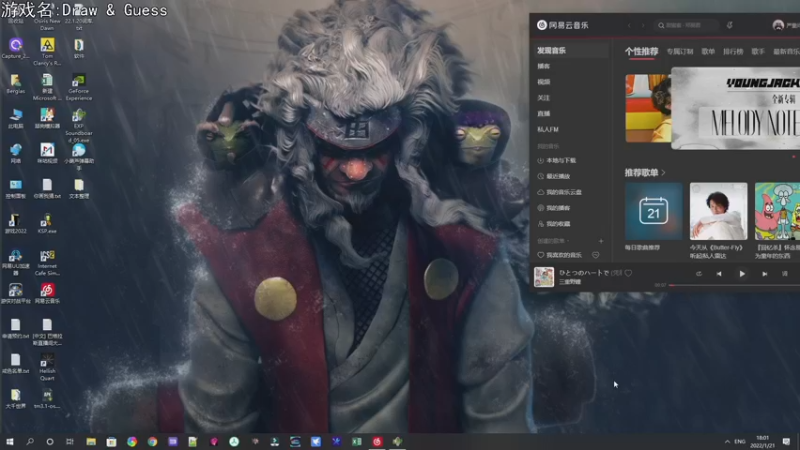800x450 pixels.
Task: Open NetEase Music red taskbar icon
Action: [x=377, y=441]
